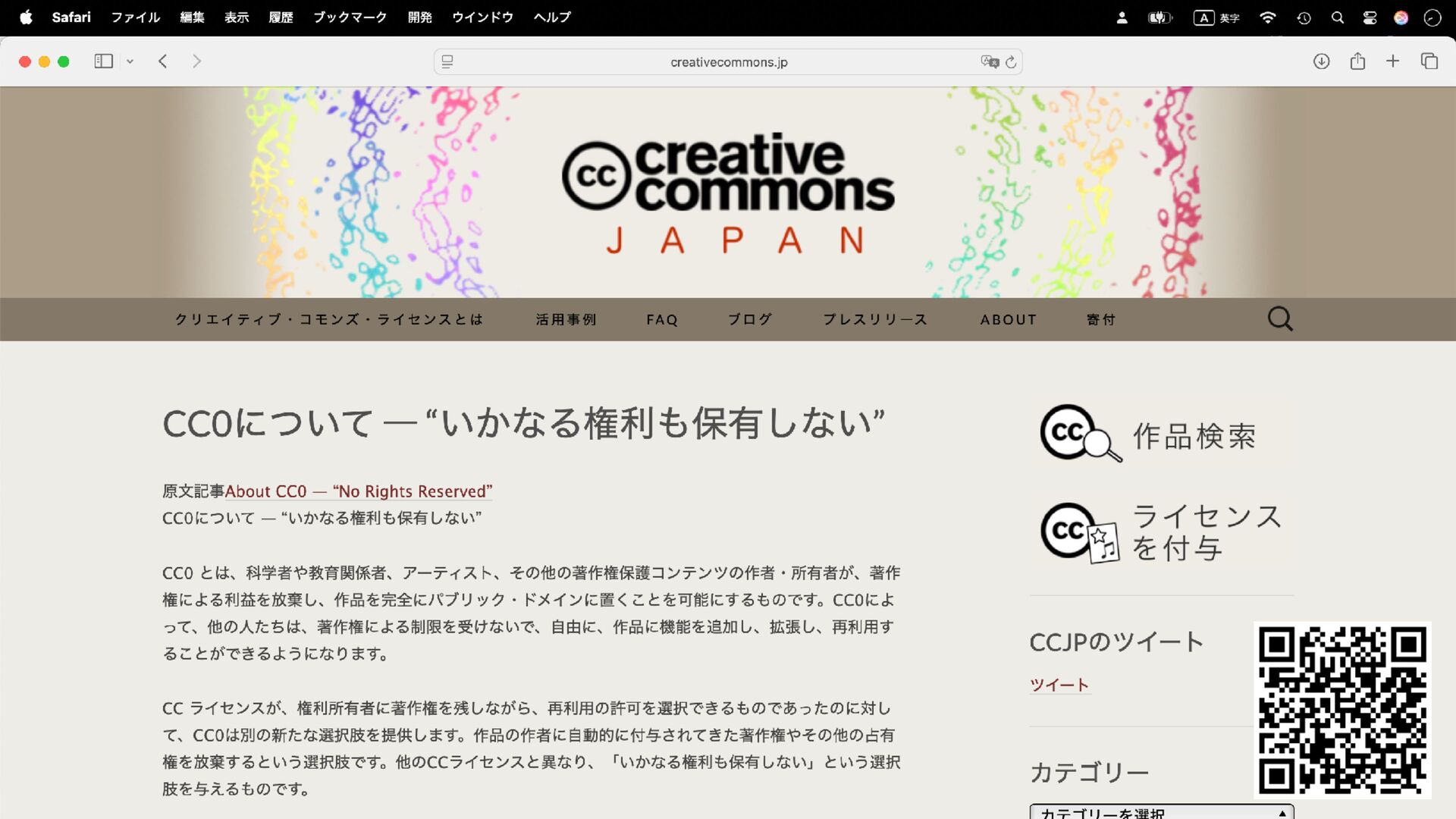1456x819 pixels.
Task: Click the translate page icon
Action: 989,61
